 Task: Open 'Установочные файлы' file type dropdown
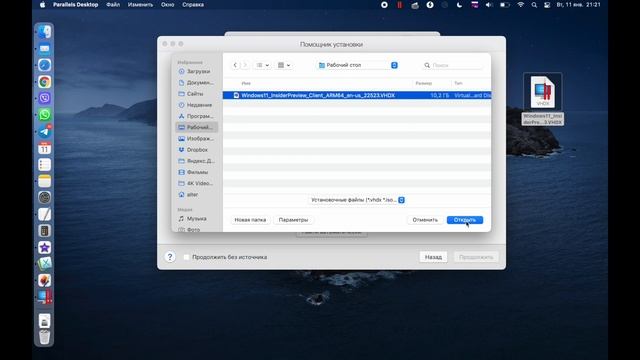[x=357, y=200]
